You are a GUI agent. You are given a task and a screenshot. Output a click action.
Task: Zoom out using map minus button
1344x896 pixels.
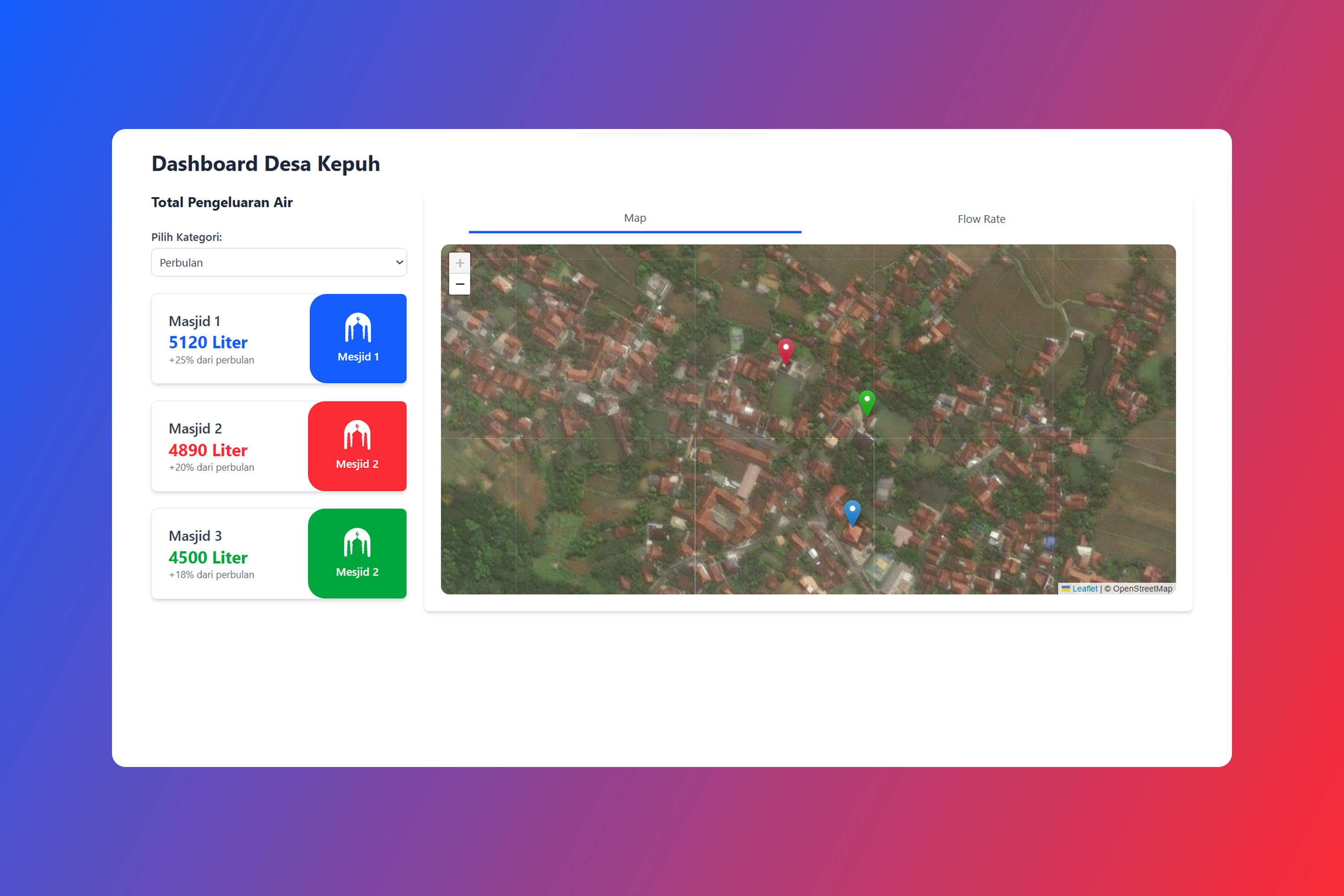point(460,284)
